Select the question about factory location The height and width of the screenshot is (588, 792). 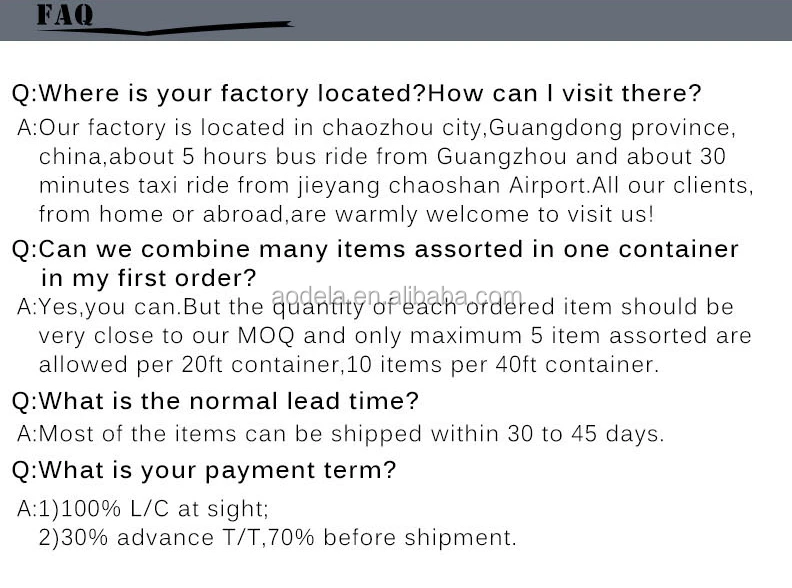point(357,93)
